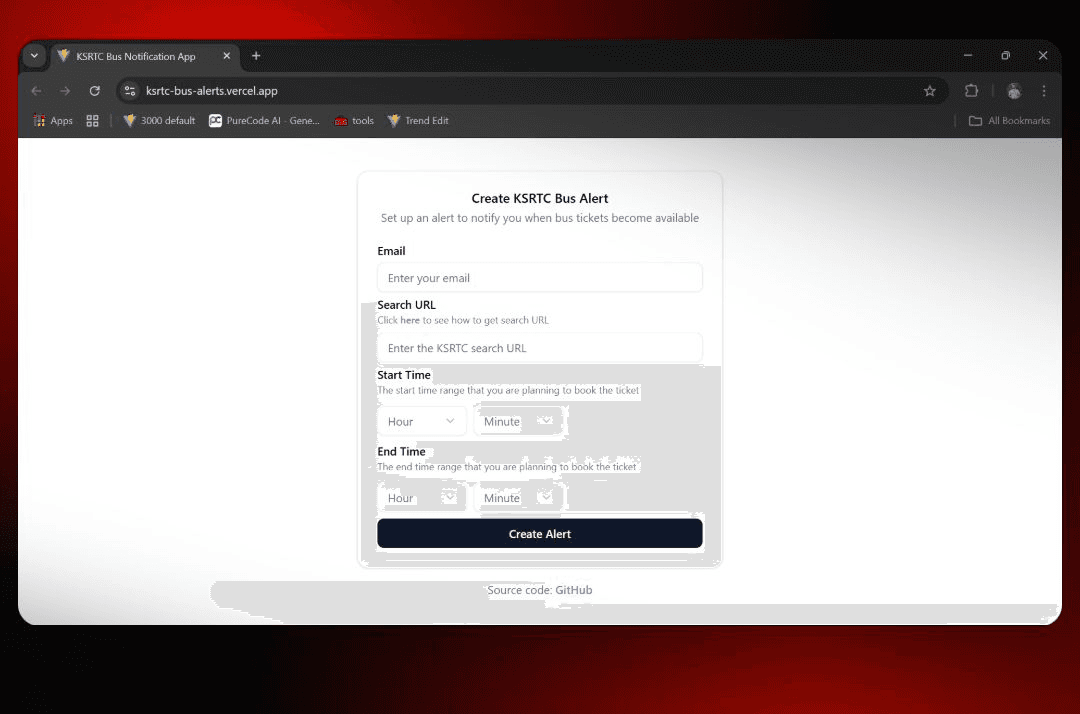
Task: Go back using the browser back arrow
Action: (x=37, y=91)
